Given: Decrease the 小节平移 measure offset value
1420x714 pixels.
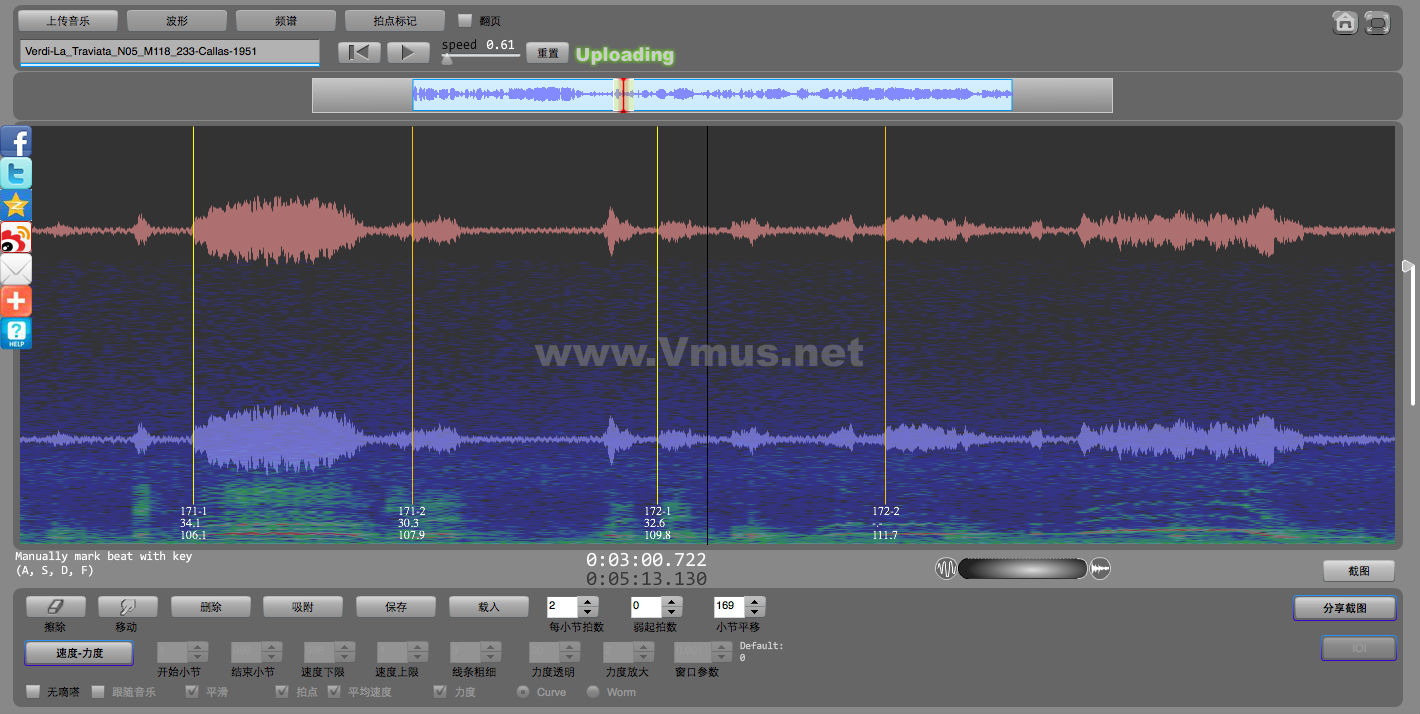Looking at the screenshot, I should tap(755, 612).
